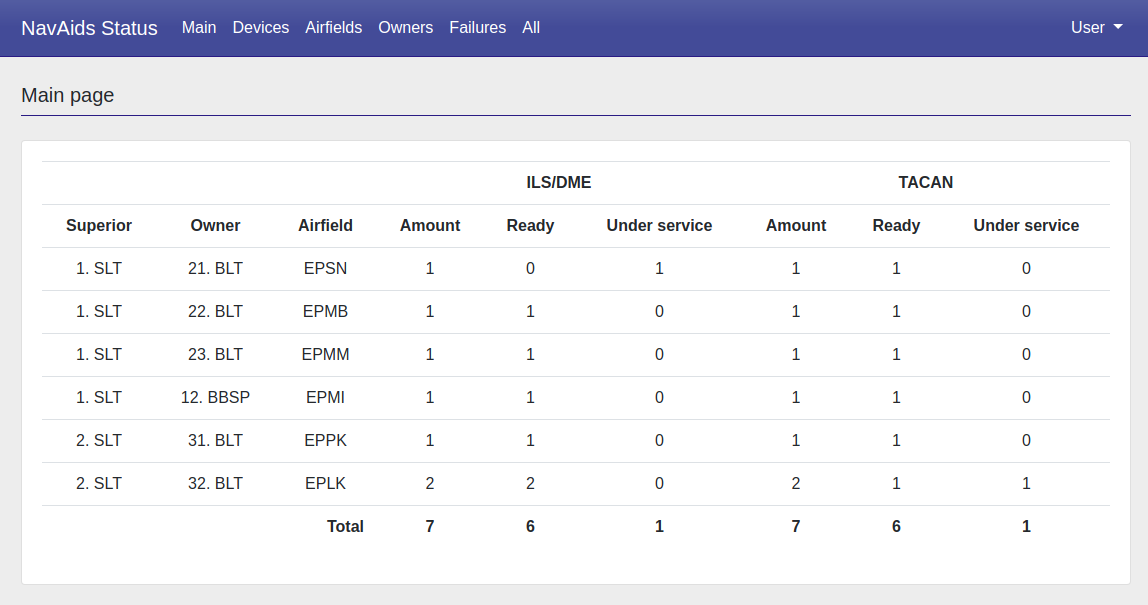Select airfield cell EPMI

coord(325,398)
